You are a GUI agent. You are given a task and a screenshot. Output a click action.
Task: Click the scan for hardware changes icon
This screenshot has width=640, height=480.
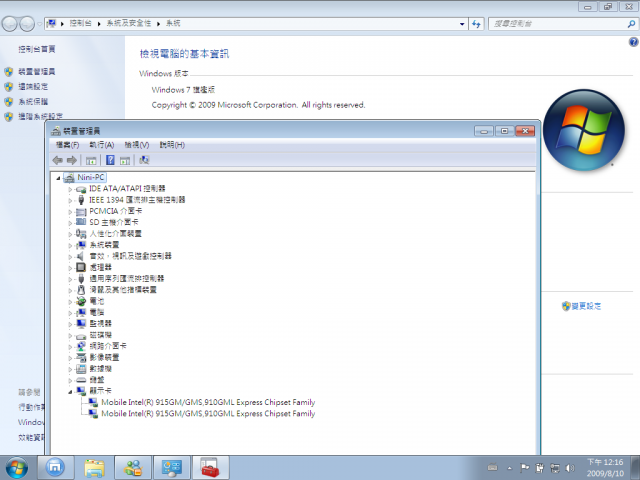pyautogui.click(x=144, y=160)
